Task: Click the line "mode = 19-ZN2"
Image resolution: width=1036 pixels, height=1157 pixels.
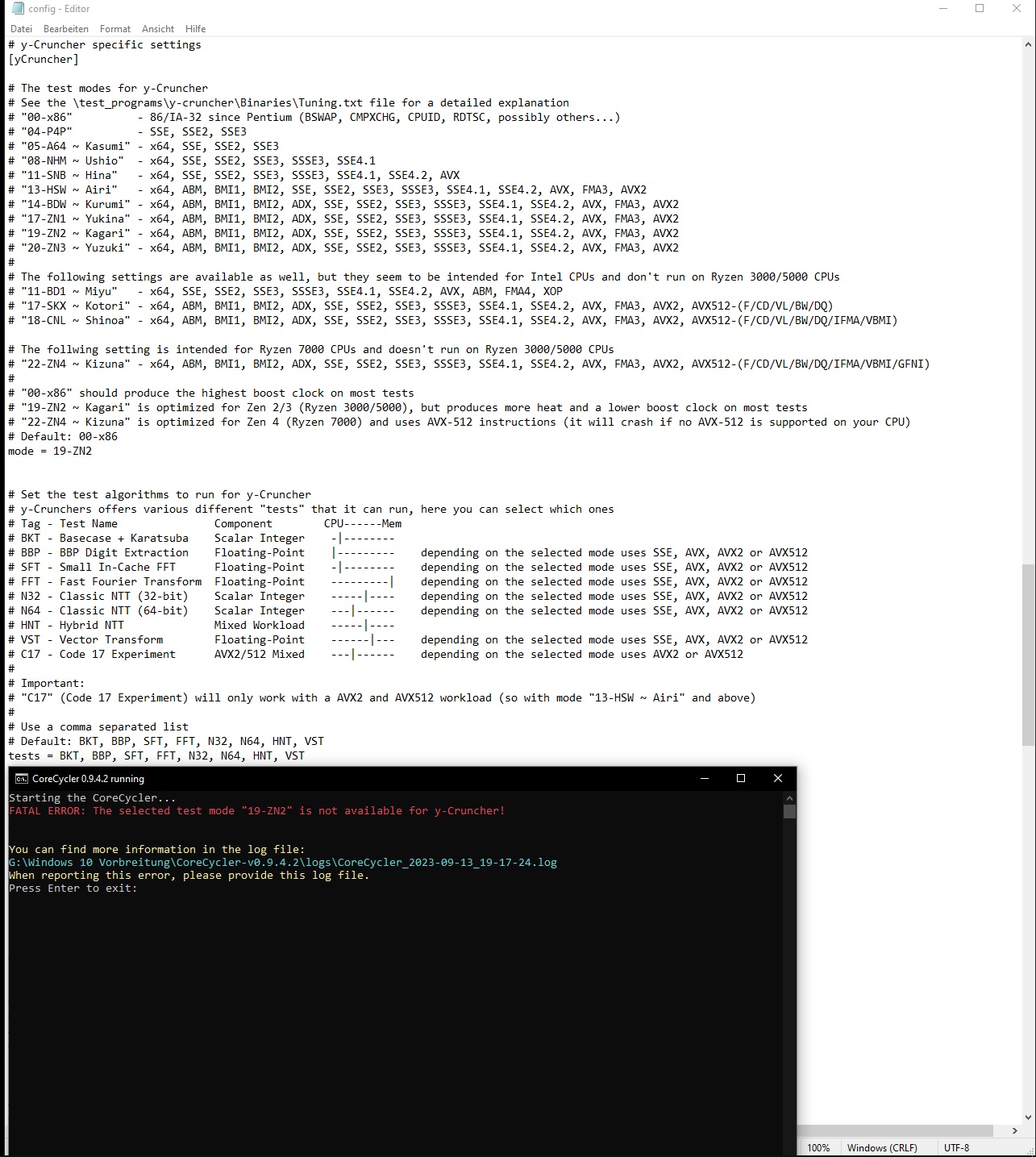Action: 50,451
